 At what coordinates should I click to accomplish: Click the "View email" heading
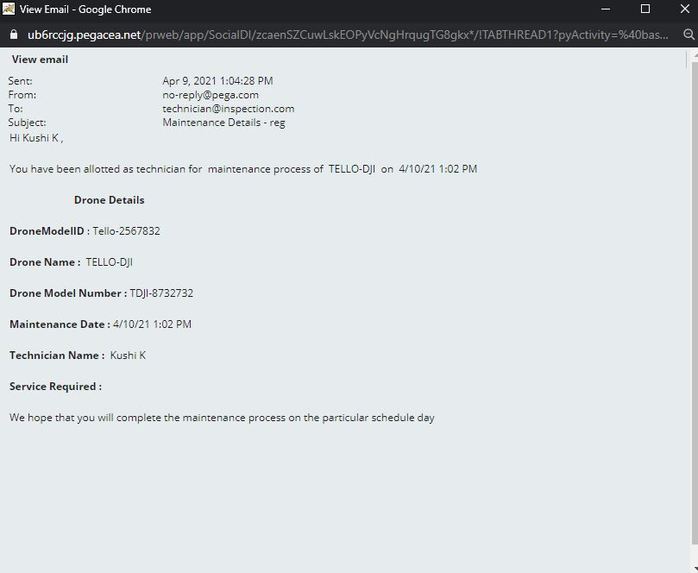coord(40,59)
